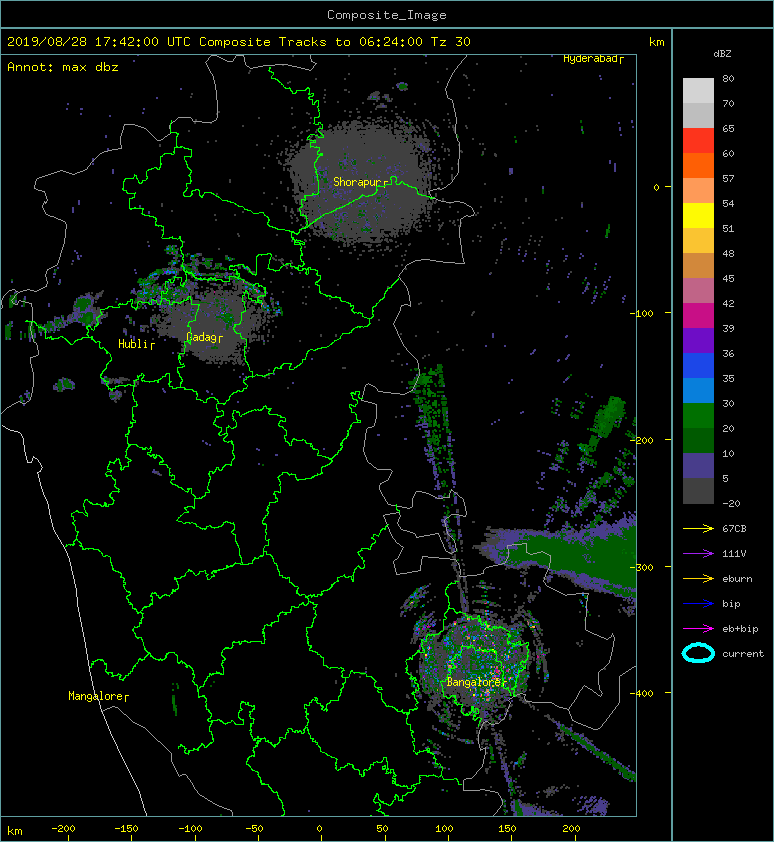Click the 200 tick on the bottom axis
Screen dimensions: 774x842
click(x=571, y=829)
